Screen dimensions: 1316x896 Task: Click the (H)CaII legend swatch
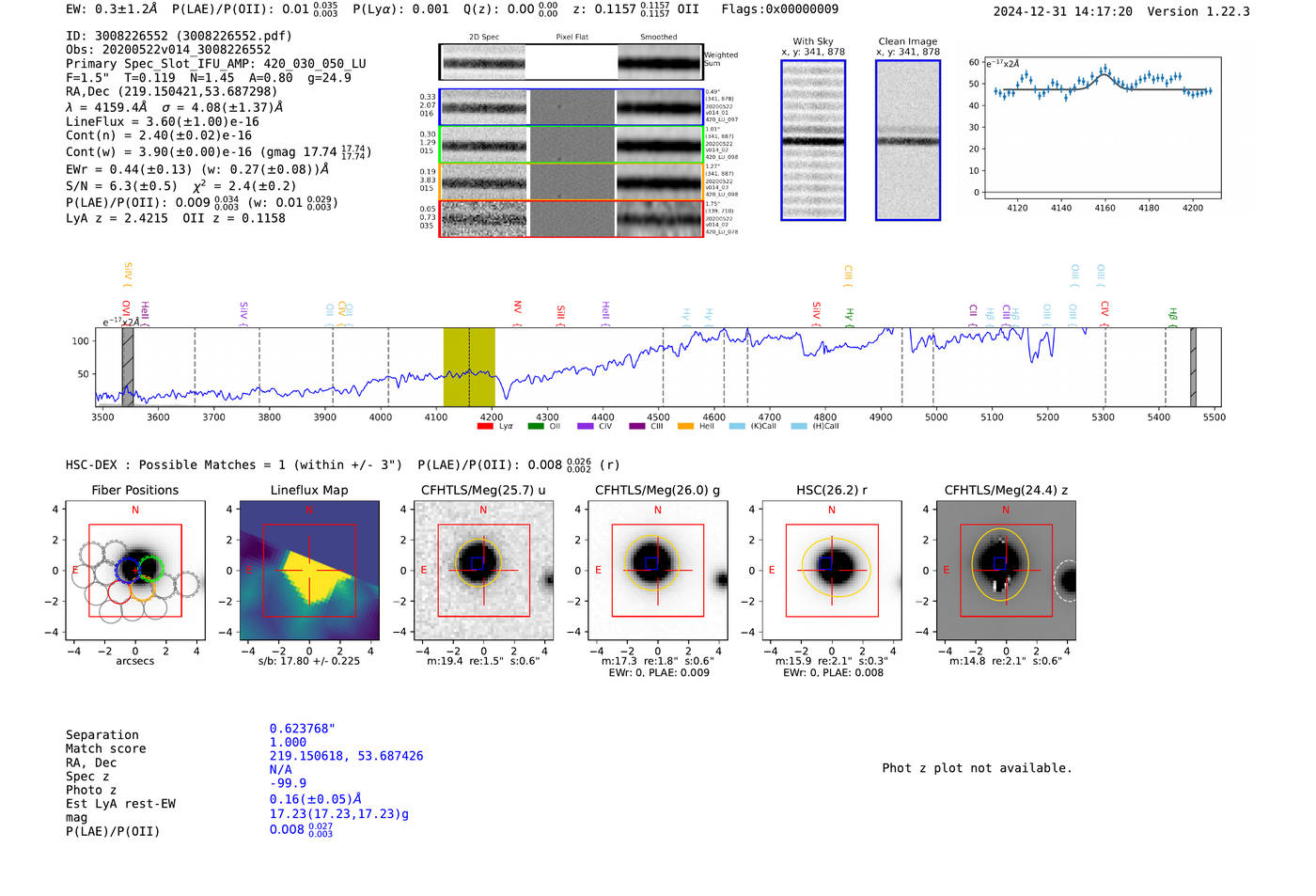tap(799, 427)
